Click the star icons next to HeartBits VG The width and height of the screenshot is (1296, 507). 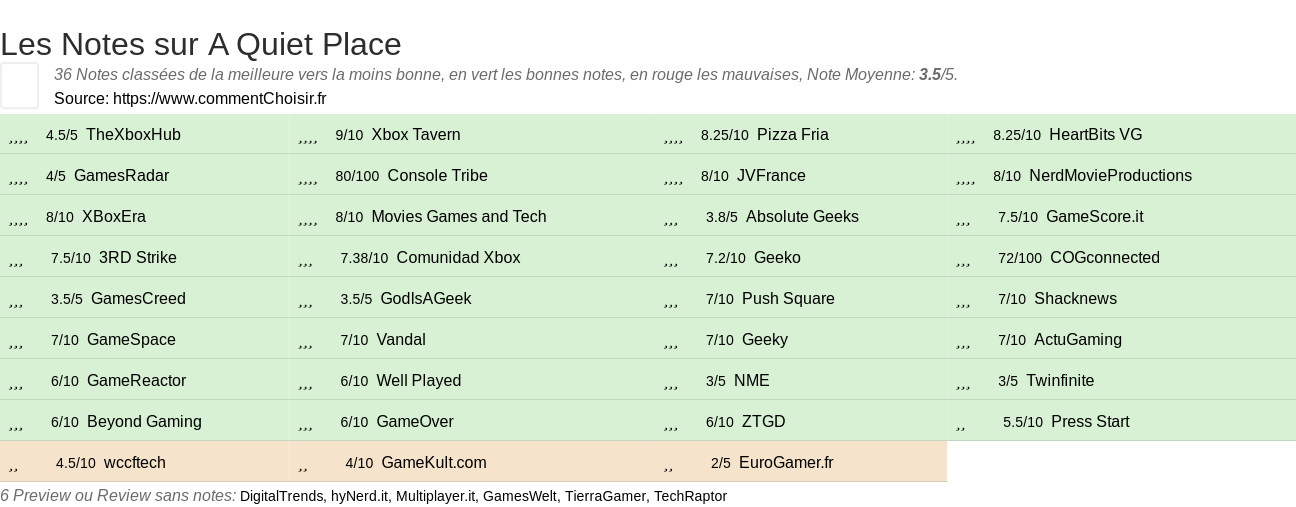pyautogui.click(x=965, y=136)
